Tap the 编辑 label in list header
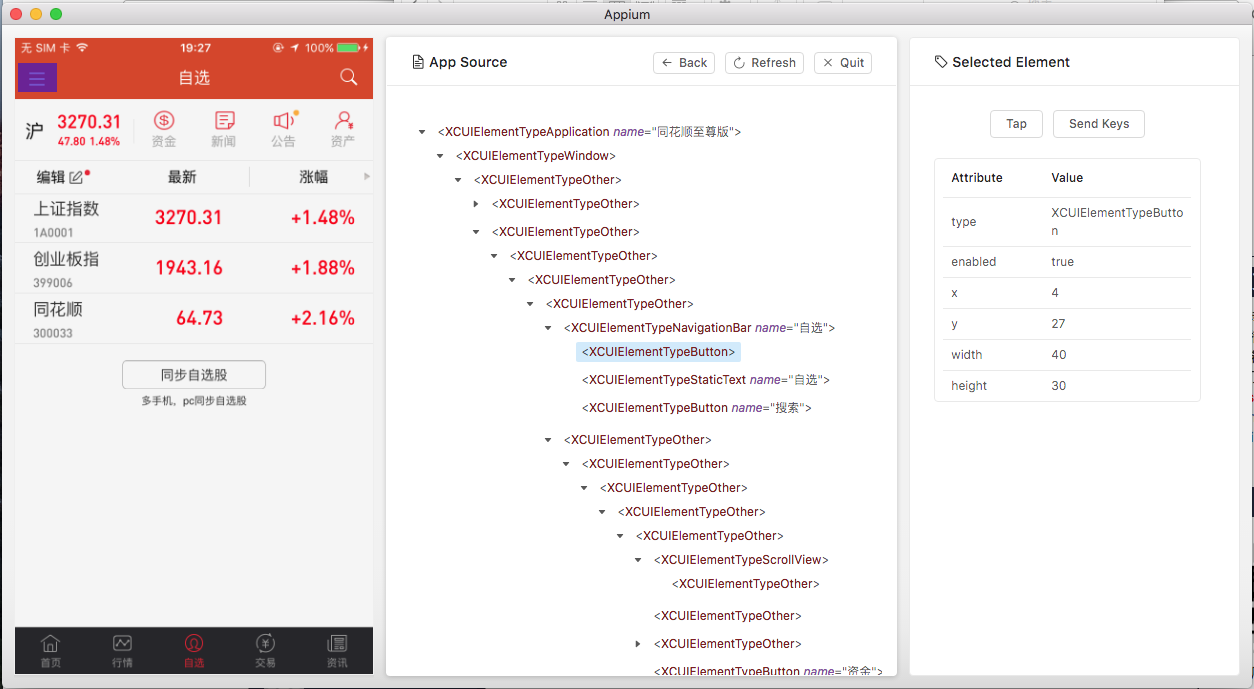This screenshot has height=689, width=1254. 51,177
